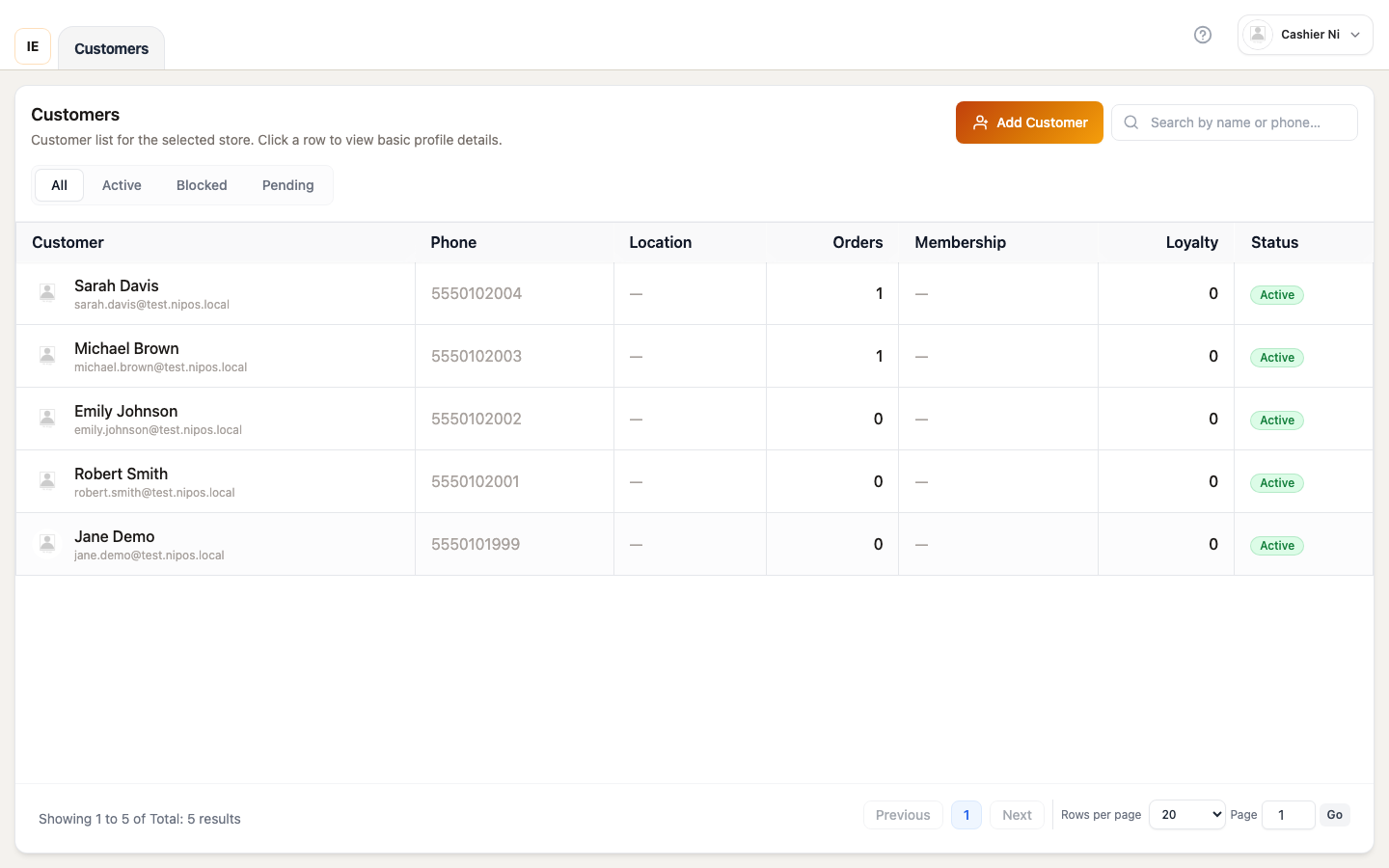Viewport: 1389px width, 868px height.
Task: Click phone number 5550102002
Action: (477, 419)
